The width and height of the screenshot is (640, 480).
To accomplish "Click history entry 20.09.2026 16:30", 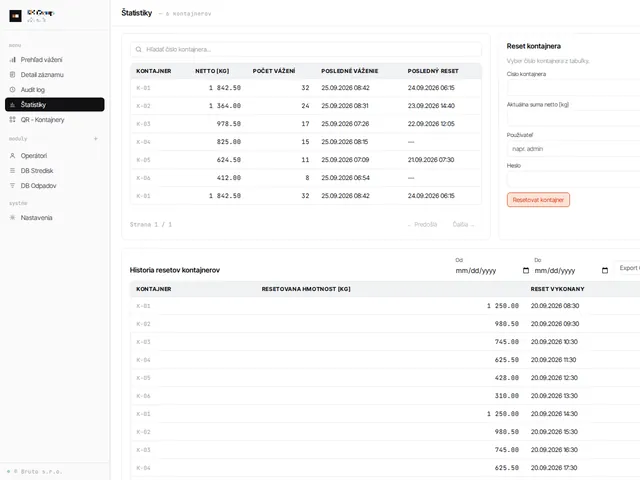I will 554,449.
